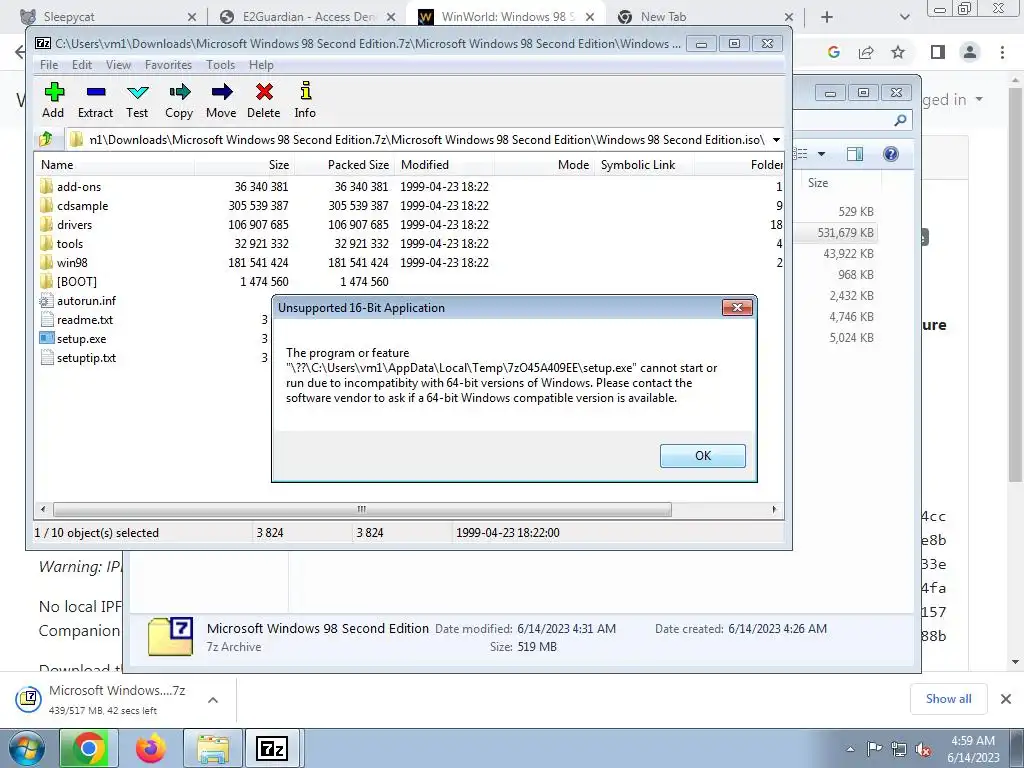This screenshot has width=1024, height=768.
Task: Toggle the Explorer preview pane icon
Action: click(854, 154)
